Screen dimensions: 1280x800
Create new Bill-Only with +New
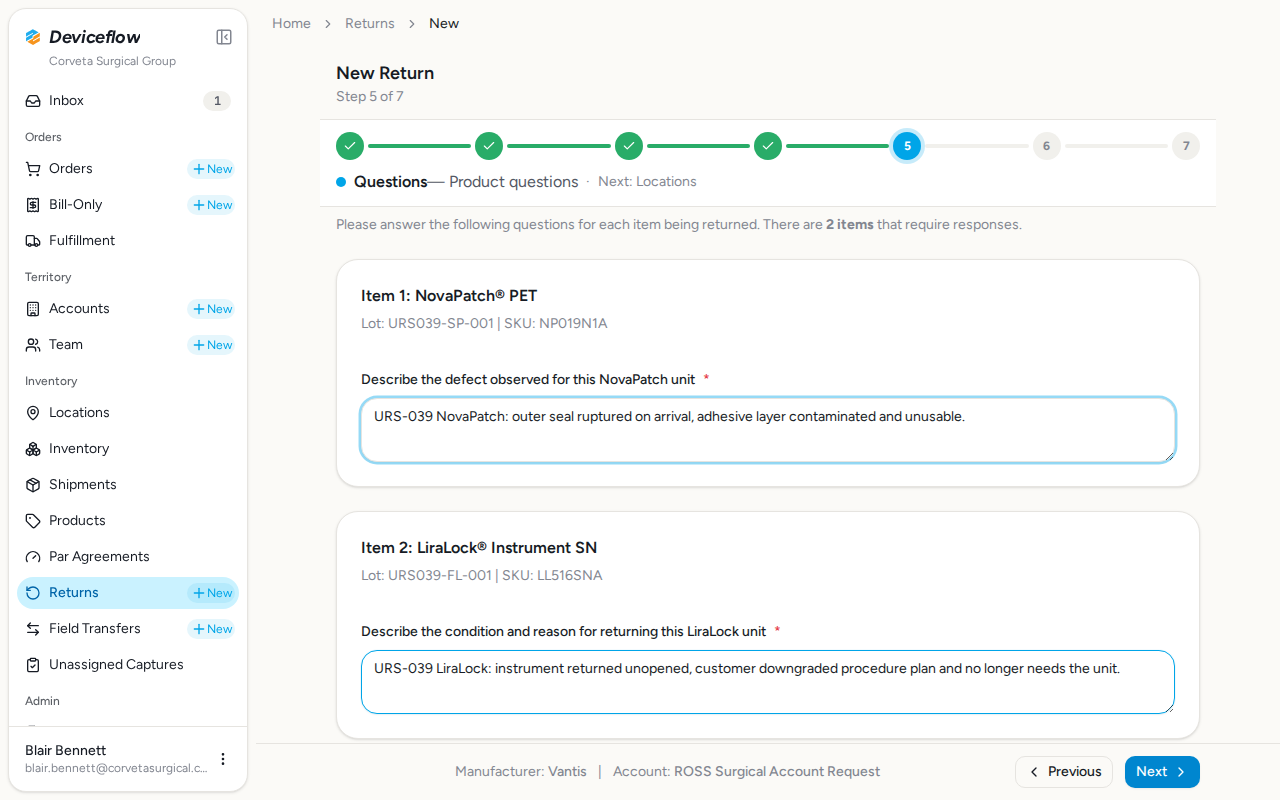pos(212,205)
